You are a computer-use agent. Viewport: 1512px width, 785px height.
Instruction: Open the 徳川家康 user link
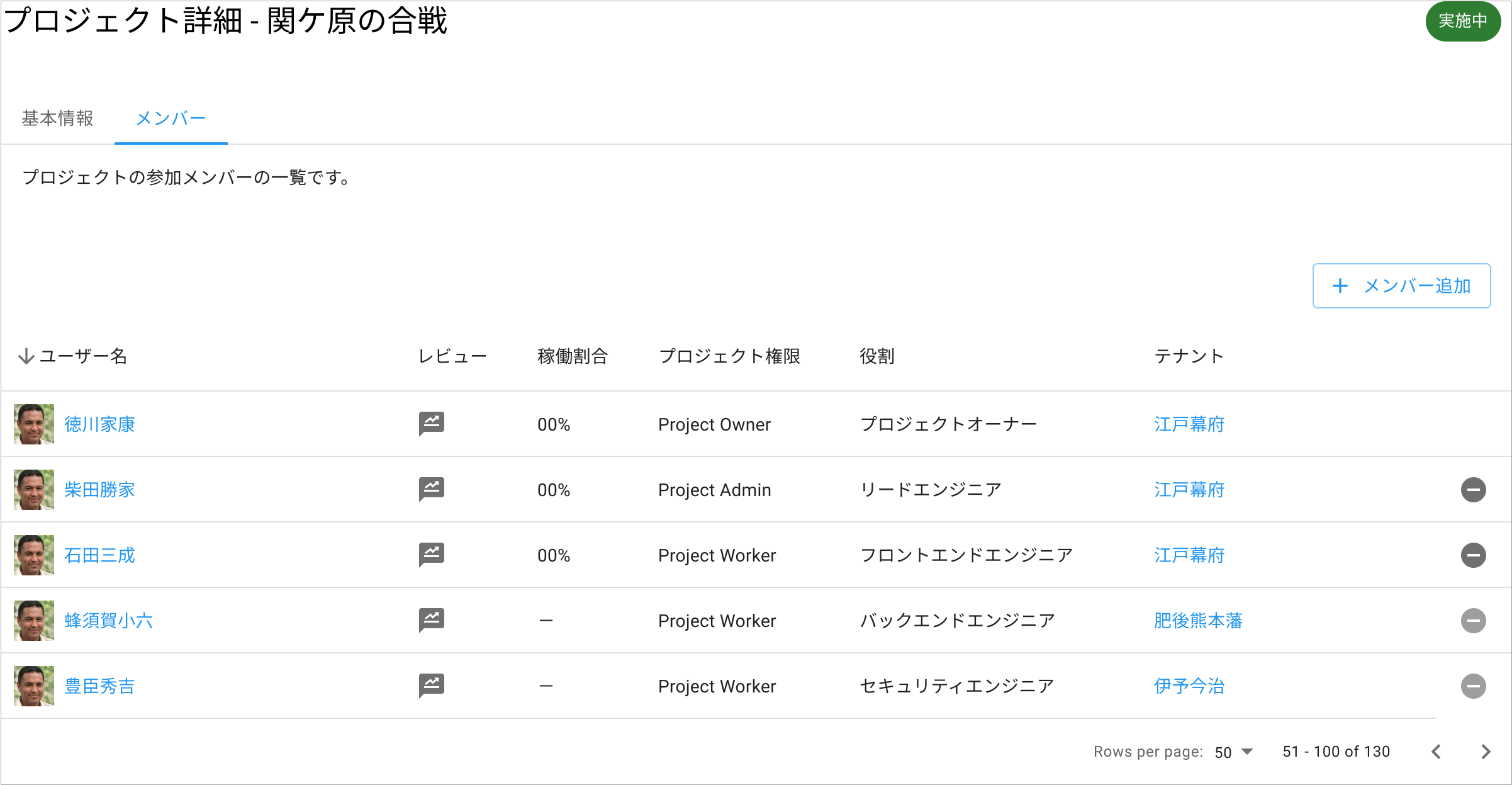click(99, 424)
